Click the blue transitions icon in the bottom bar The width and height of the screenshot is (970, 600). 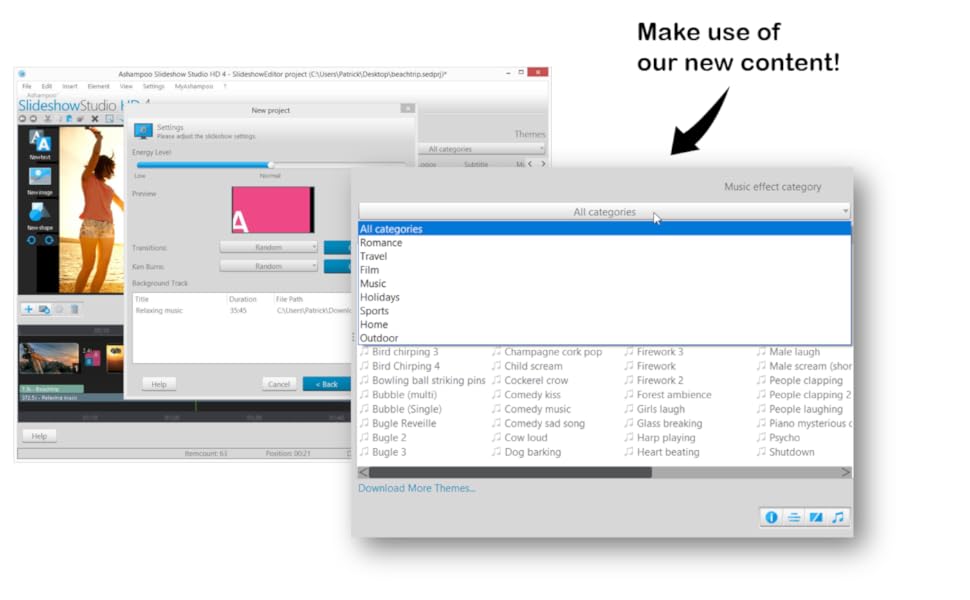816,517
